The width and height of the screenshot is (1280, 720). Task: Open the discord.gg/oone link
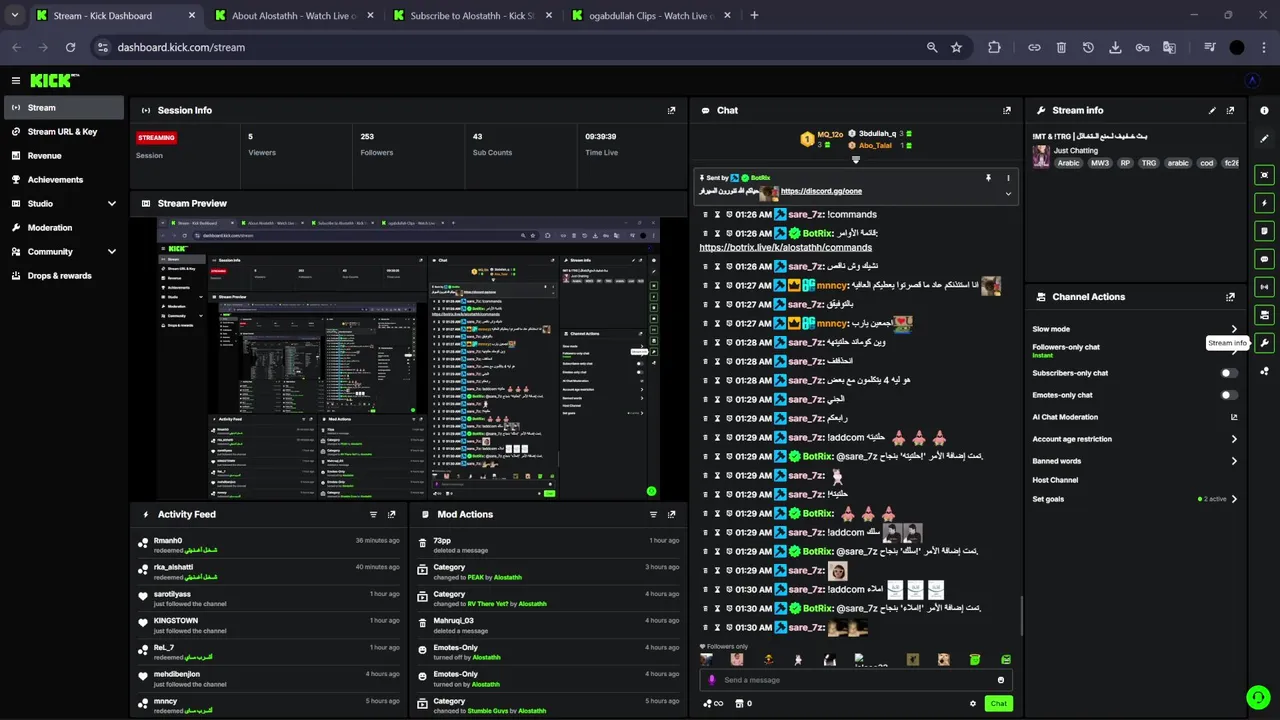click(821, 191)
